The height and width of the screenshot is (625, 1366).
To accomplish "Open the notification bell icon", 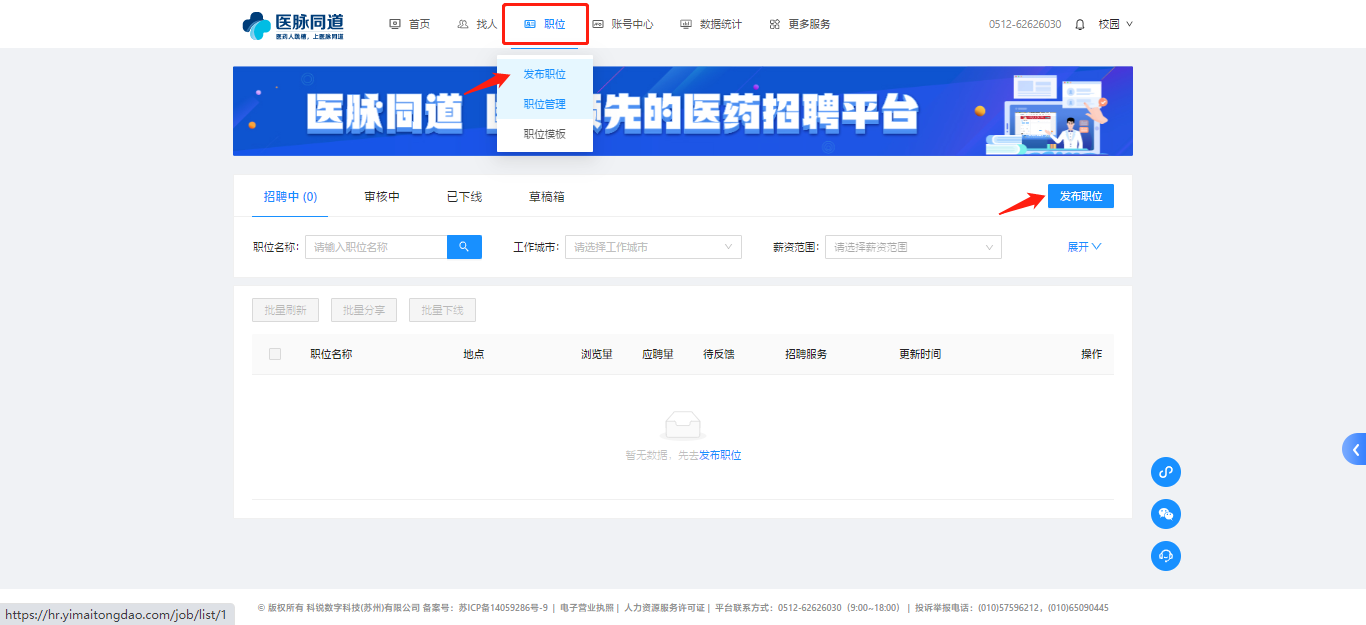I will click(x=1080, y=24).
